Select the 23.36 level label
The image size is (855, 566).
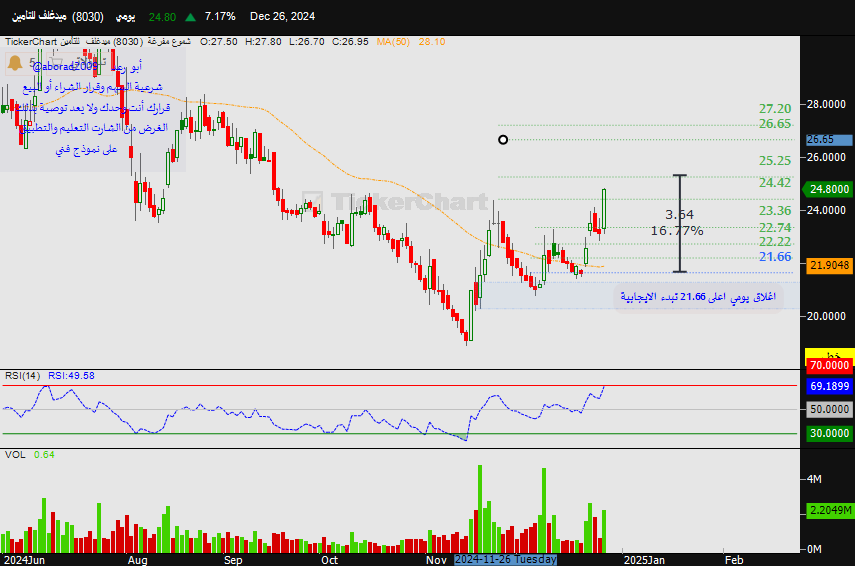(775, 210)
